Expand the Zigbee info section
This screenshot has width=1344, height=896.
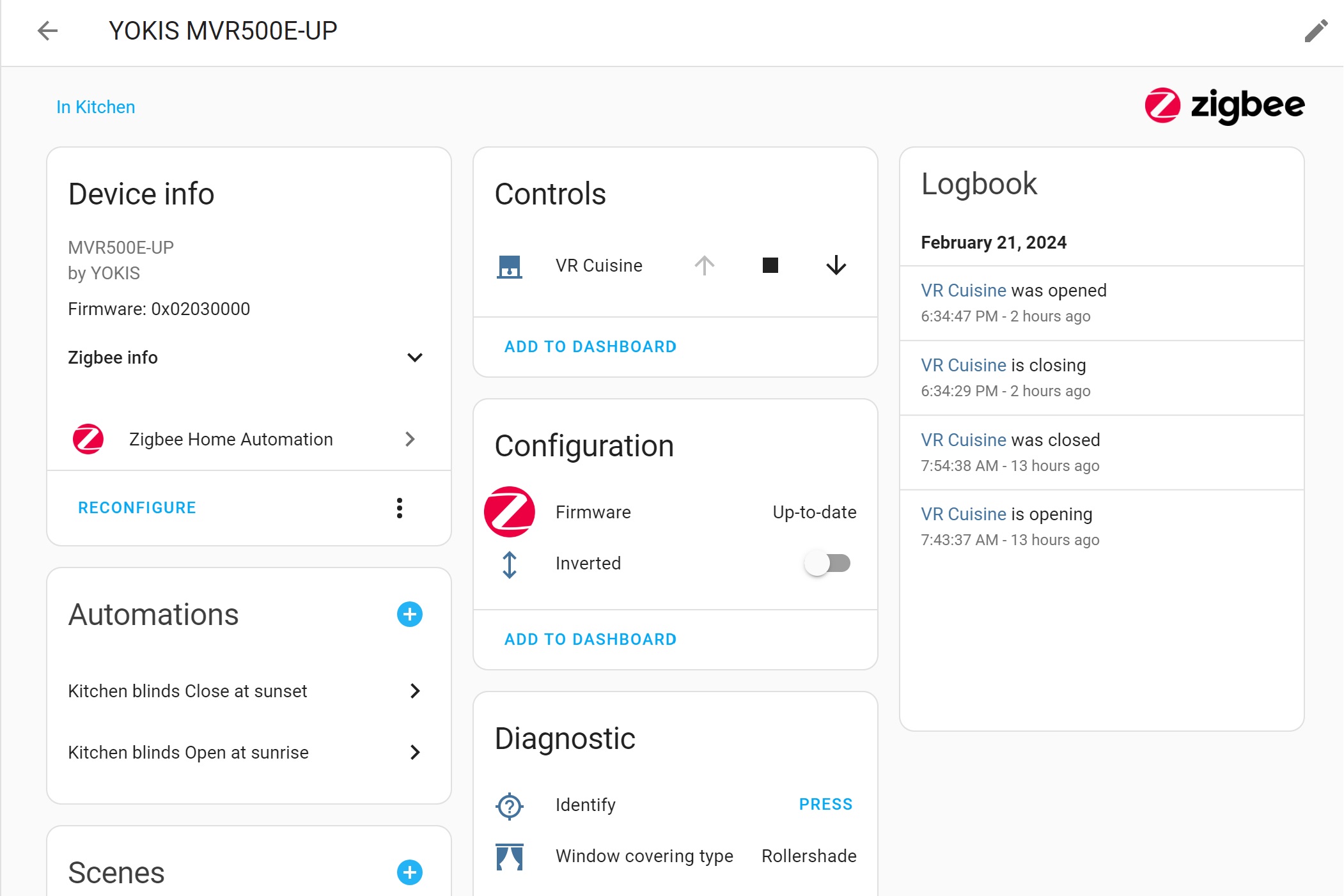click(x=415, y=357)
